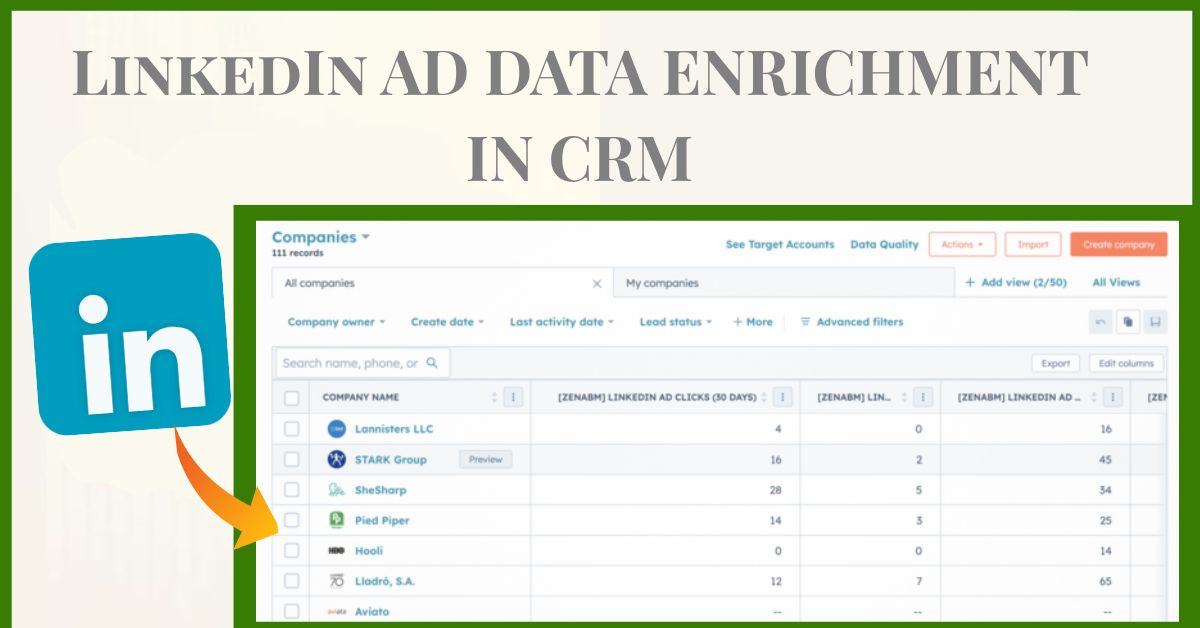
Task: Click the Export button
Action: tap(1055, 364)
